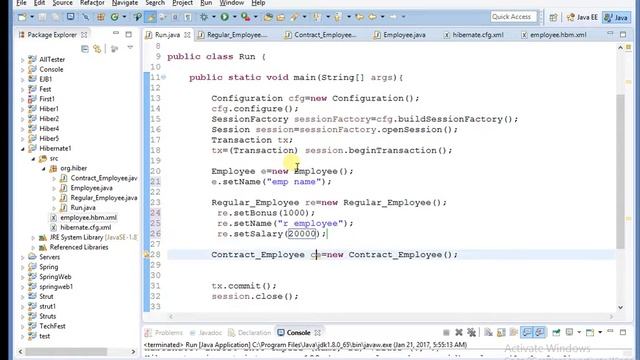
Task: Maximize the Console view panel
Action: coord(623,332)
